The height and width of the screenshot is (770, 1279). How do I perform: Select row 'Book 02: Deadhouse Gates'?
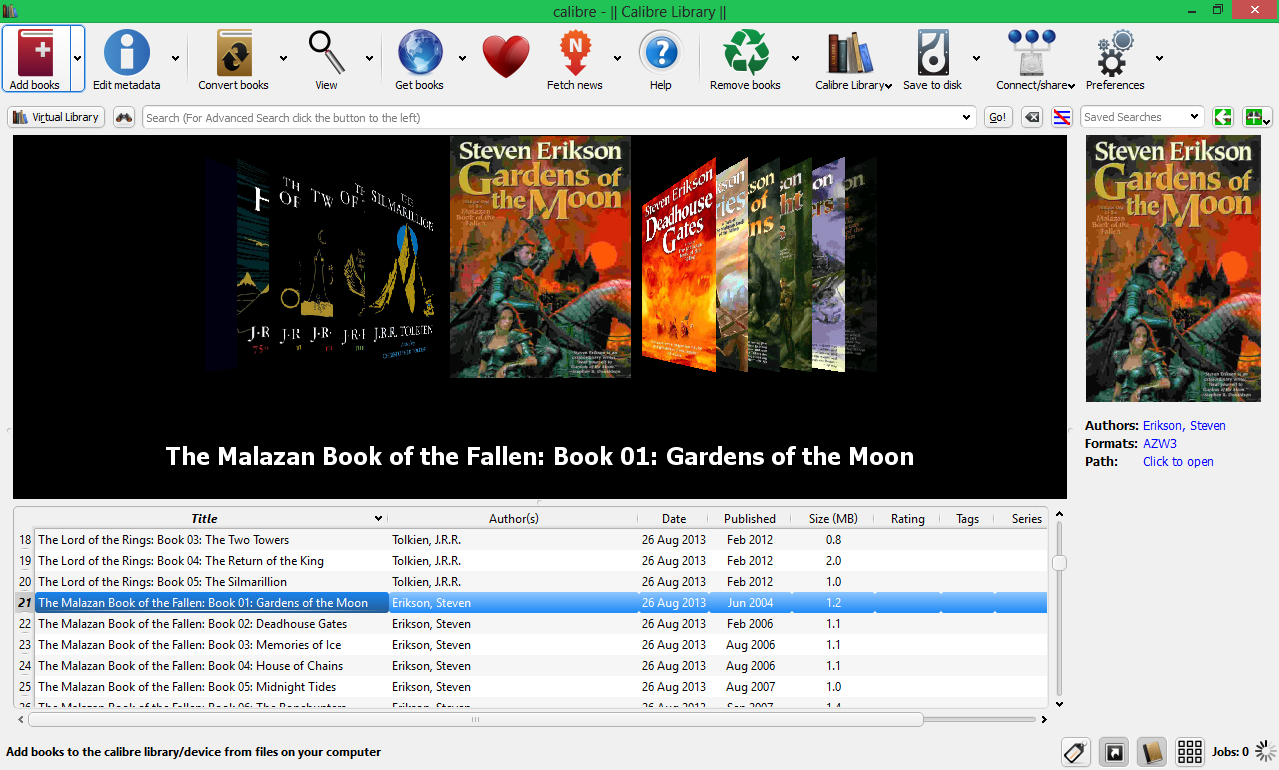click(540, 624)
